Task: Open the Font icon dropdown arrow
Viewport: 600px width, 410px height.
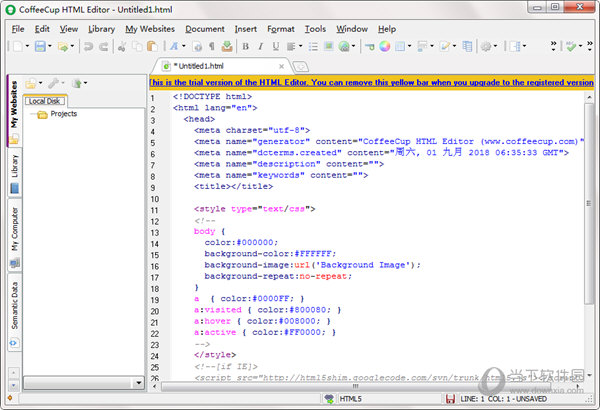Action: (184, 46)
